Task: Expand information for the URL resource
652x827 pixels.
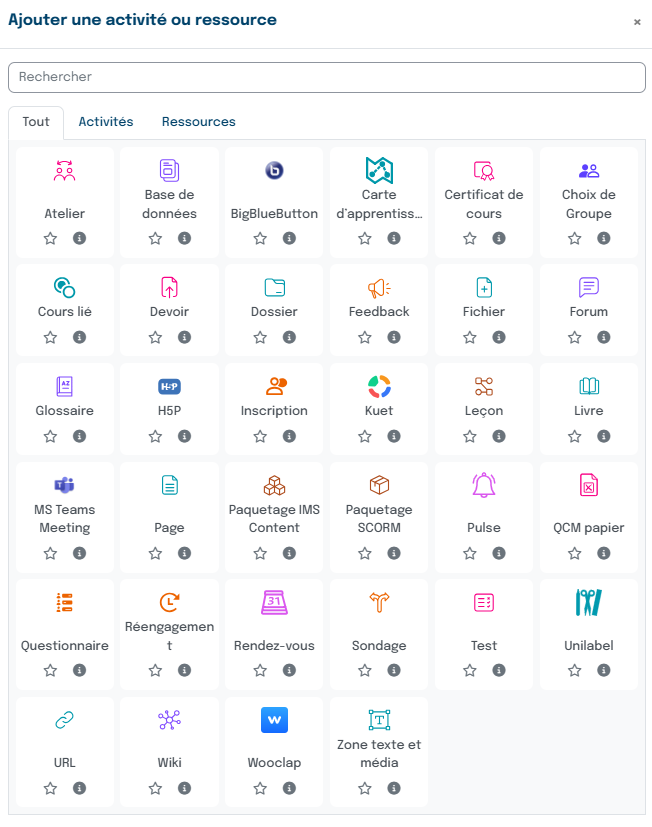Action: tap(80, 788)
